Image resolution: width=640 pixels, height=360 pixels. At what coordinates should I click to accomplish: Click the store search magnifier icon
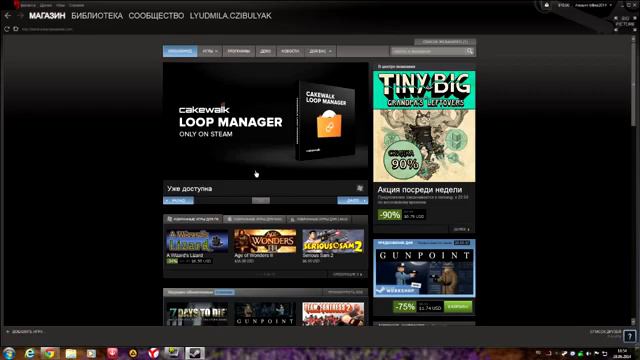click(x=470, y=51)
